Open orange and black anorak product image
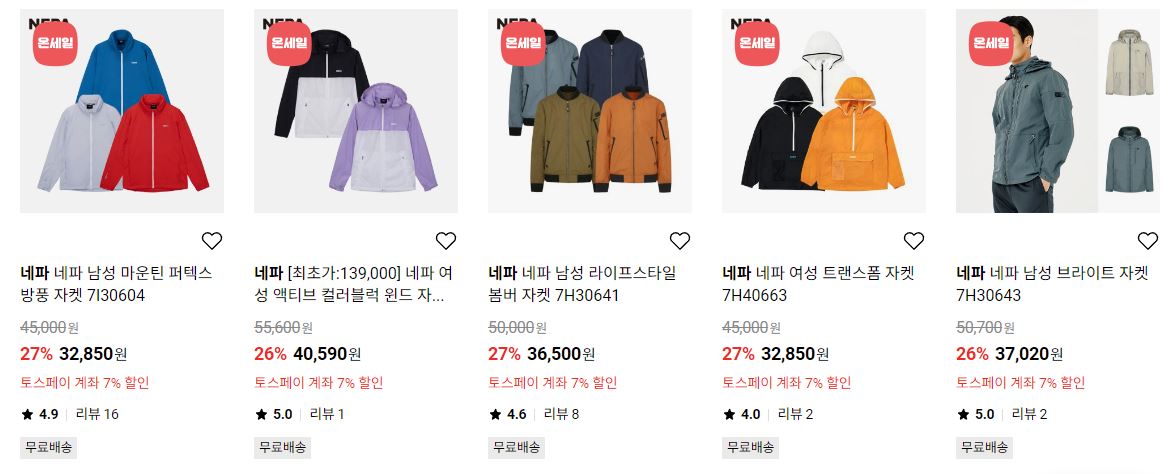Viewport: 1172px width, 474px height. [x=824, y=111]
